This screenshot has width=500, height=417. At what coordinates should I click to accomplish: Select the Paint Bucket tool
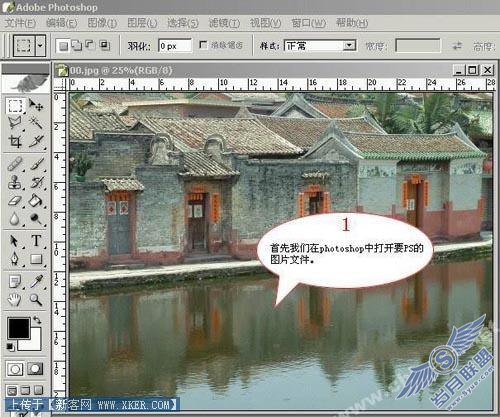[x=36, y=201]
